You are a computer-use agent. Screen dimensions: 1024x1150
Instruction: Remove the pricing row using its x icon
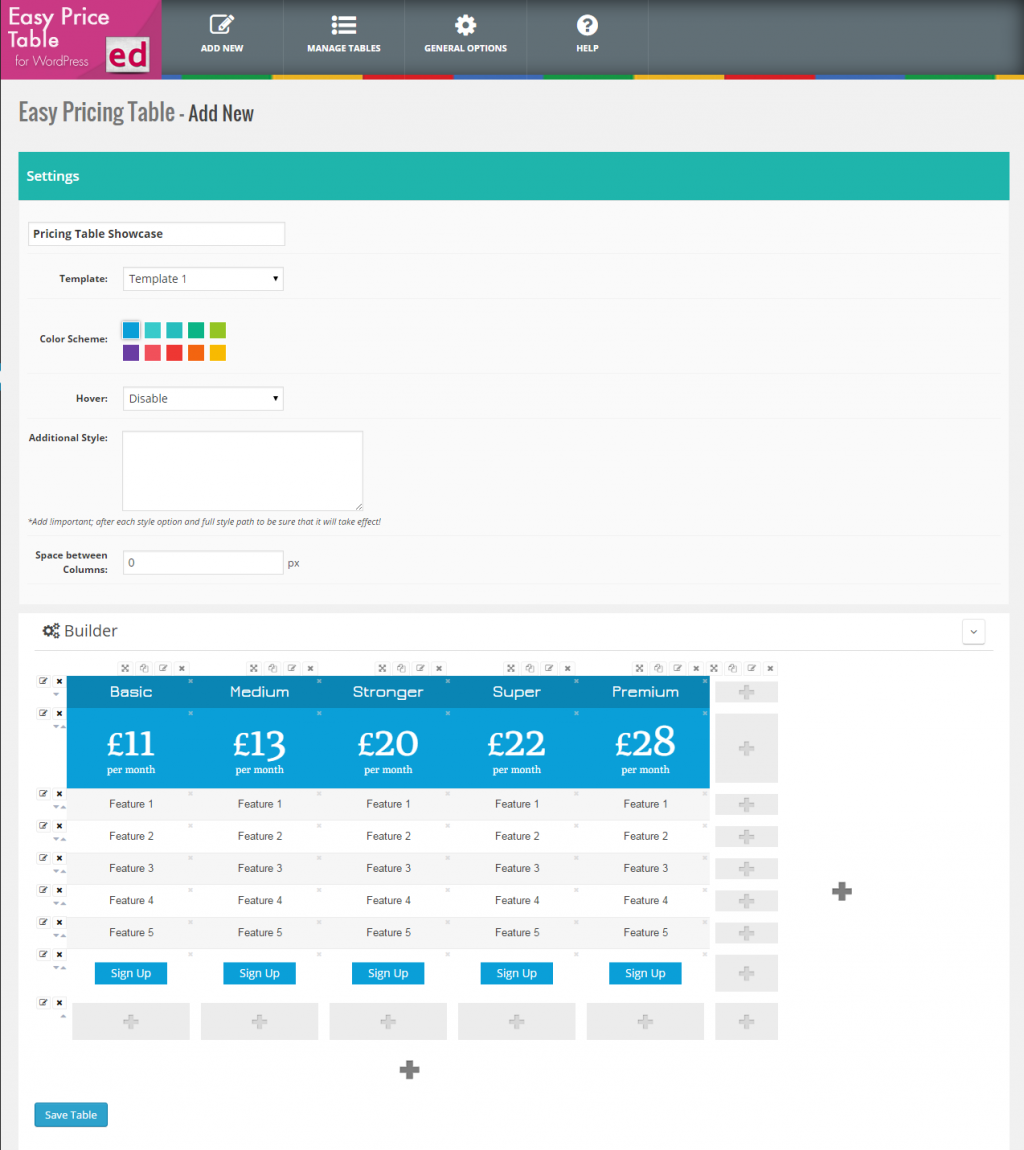click(59, 712)
